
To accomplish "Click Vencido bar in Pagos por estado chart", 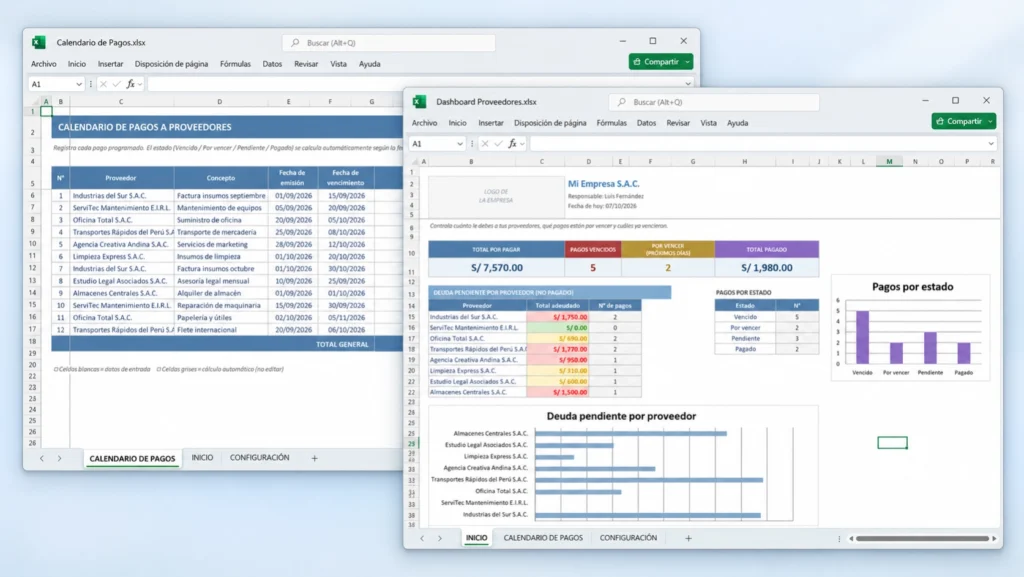I will (862, 337).
